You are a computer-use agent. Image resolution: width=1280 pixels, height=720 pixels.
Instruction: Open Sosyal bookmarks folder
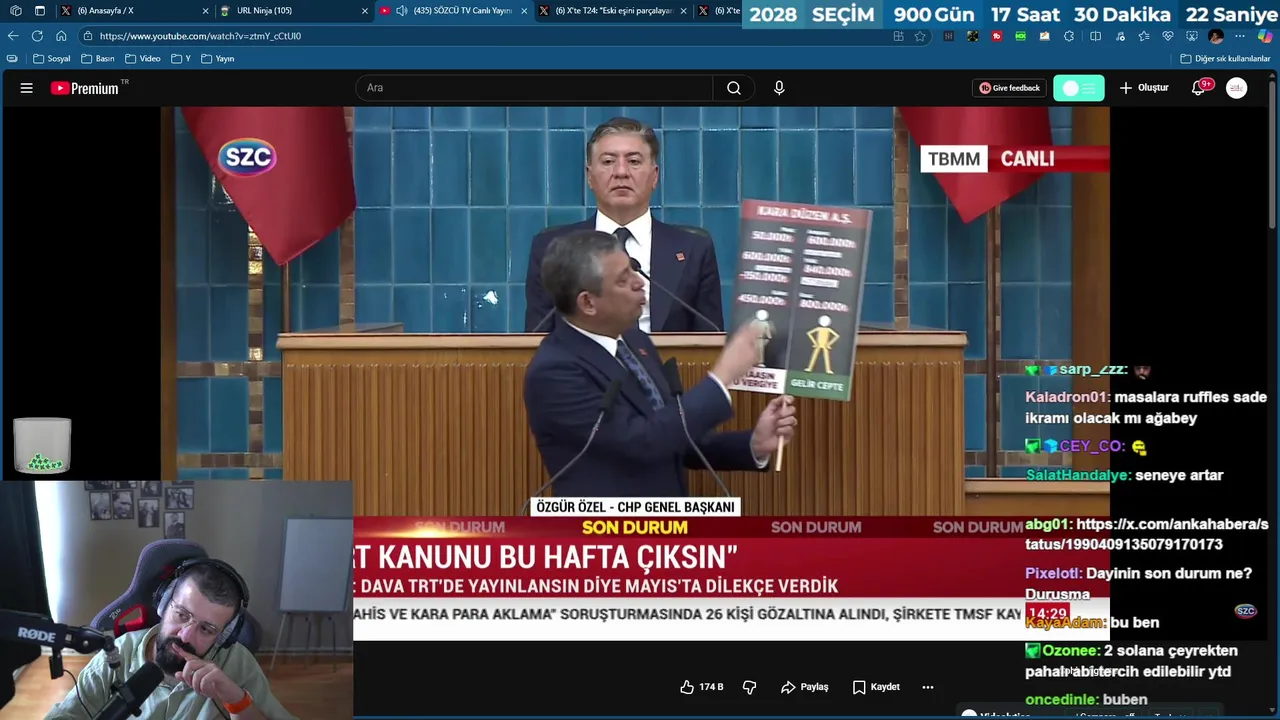51,59
